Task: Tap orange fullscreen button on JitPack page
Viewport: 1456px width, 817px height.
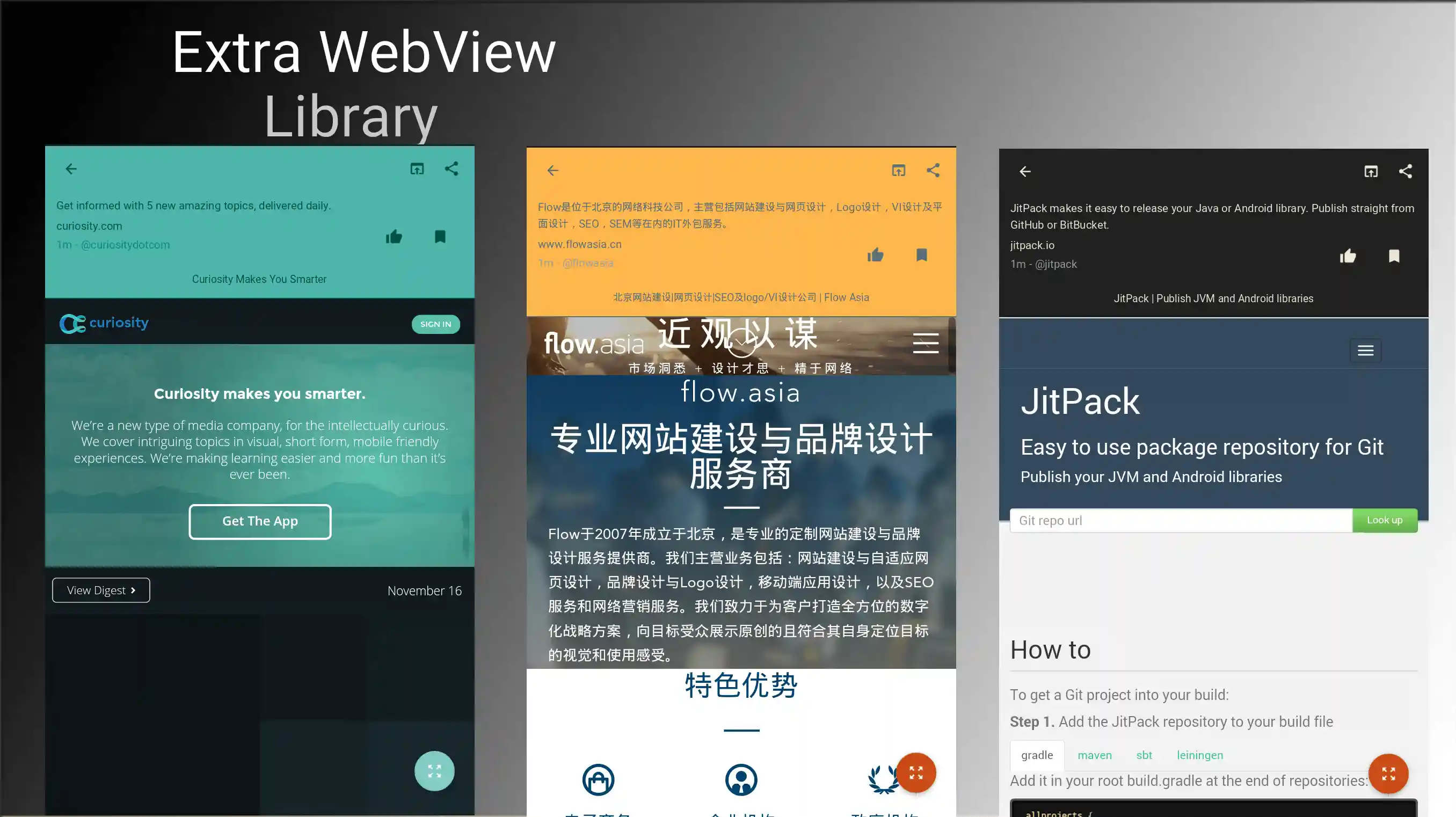Action: [x=1388, y=774]
